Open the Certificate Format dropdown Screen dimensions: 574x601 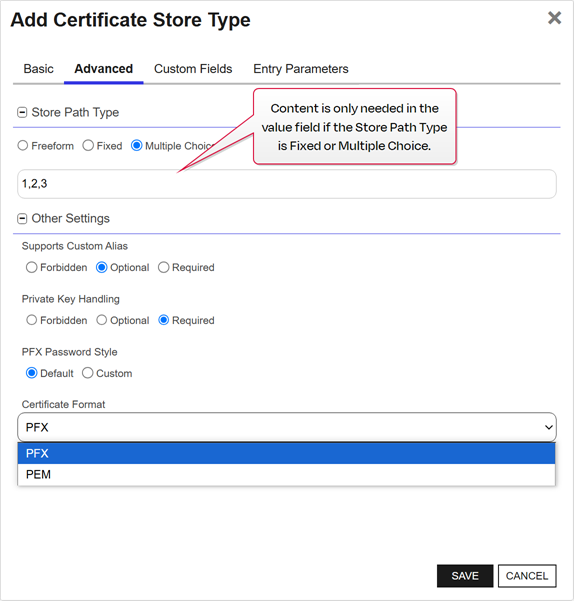[287, 427]
